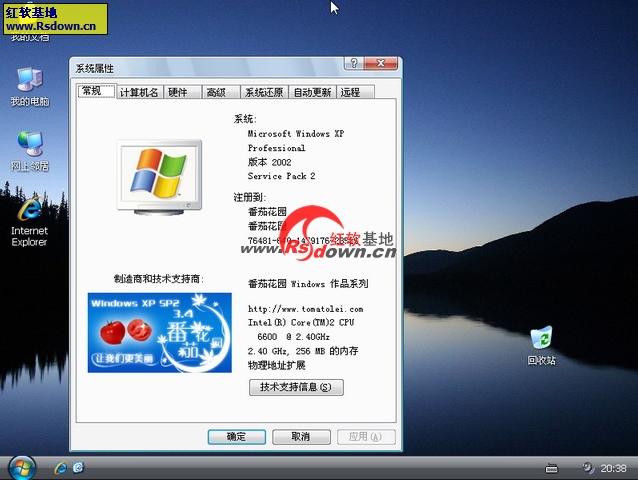Select the 系统还原 tab

coord(264,92)
